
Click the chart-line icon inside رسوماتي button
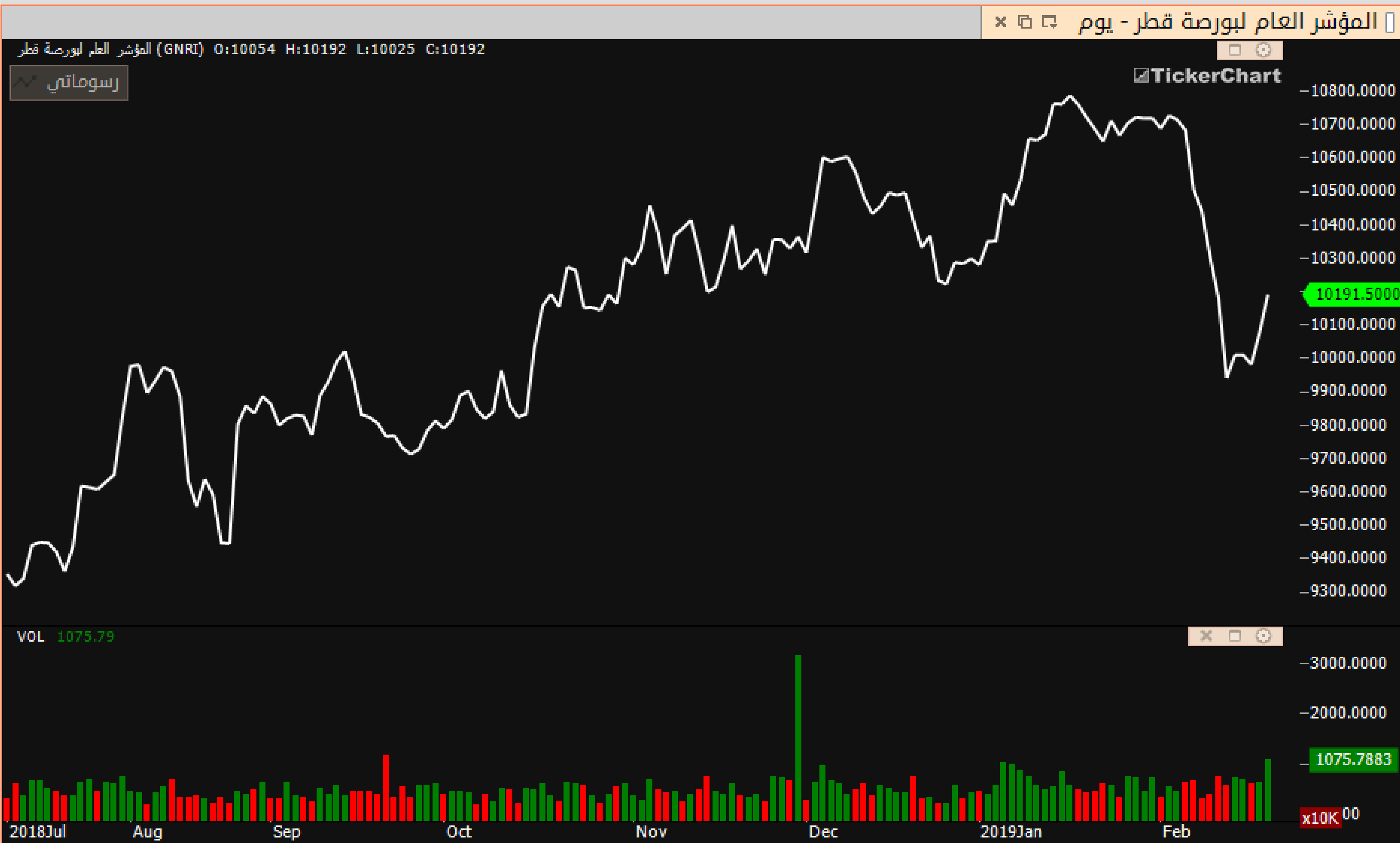[26, 82]
